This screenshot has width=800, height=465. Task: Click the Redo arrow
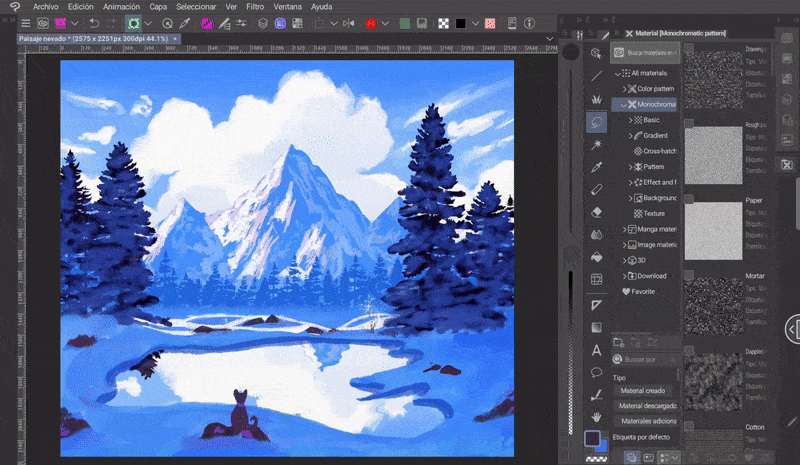(112, 23)
